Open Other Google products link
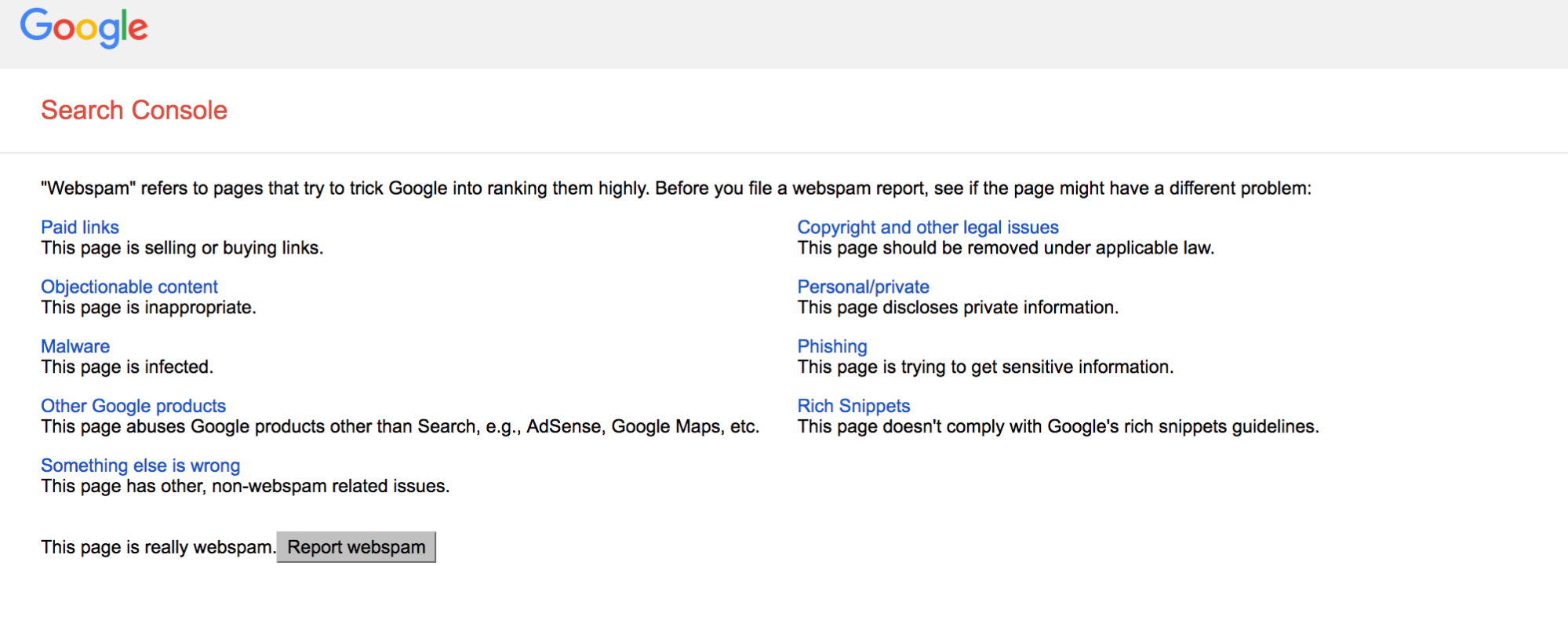 tap(133, 407)
